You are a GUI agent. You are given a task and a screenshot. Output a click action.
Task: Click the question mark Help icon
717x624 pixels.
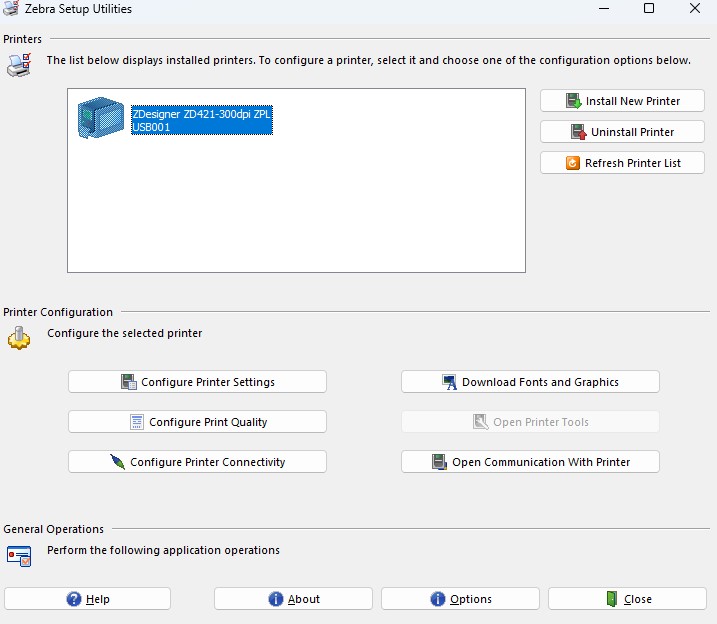point(74,599)
